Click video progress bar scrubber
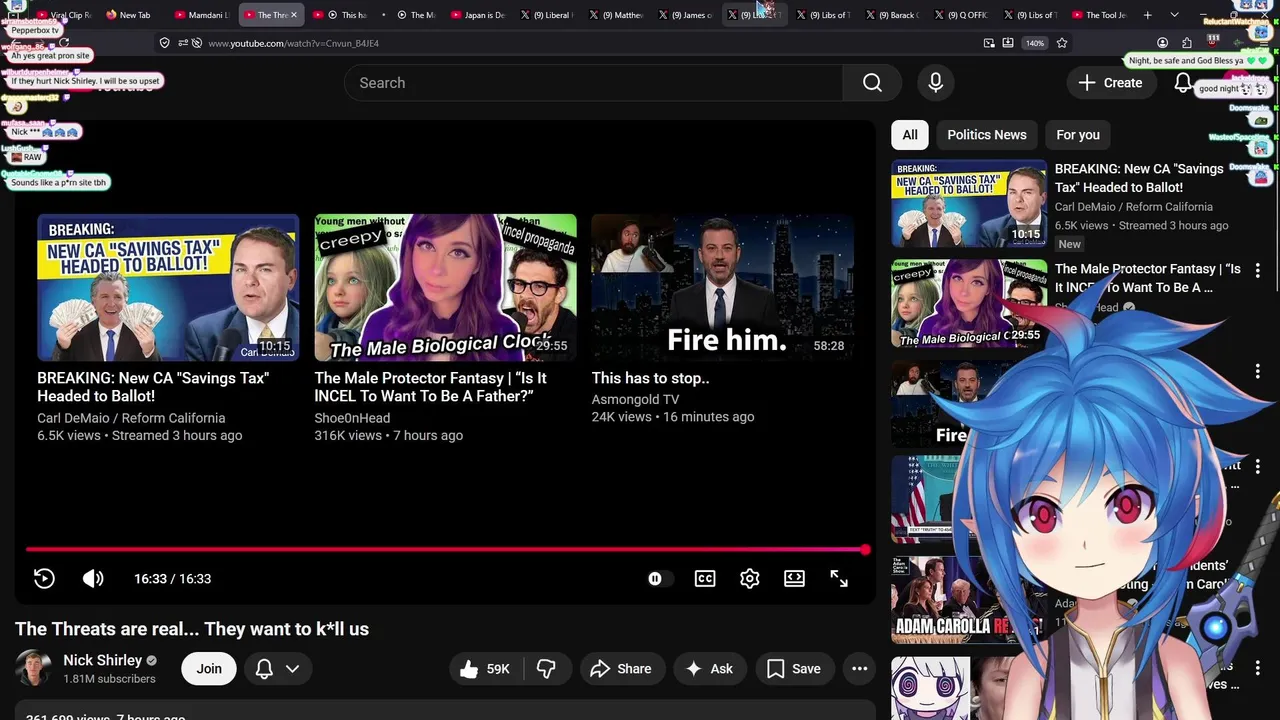This screenshot has height=720, width=1280. (865, 549)
